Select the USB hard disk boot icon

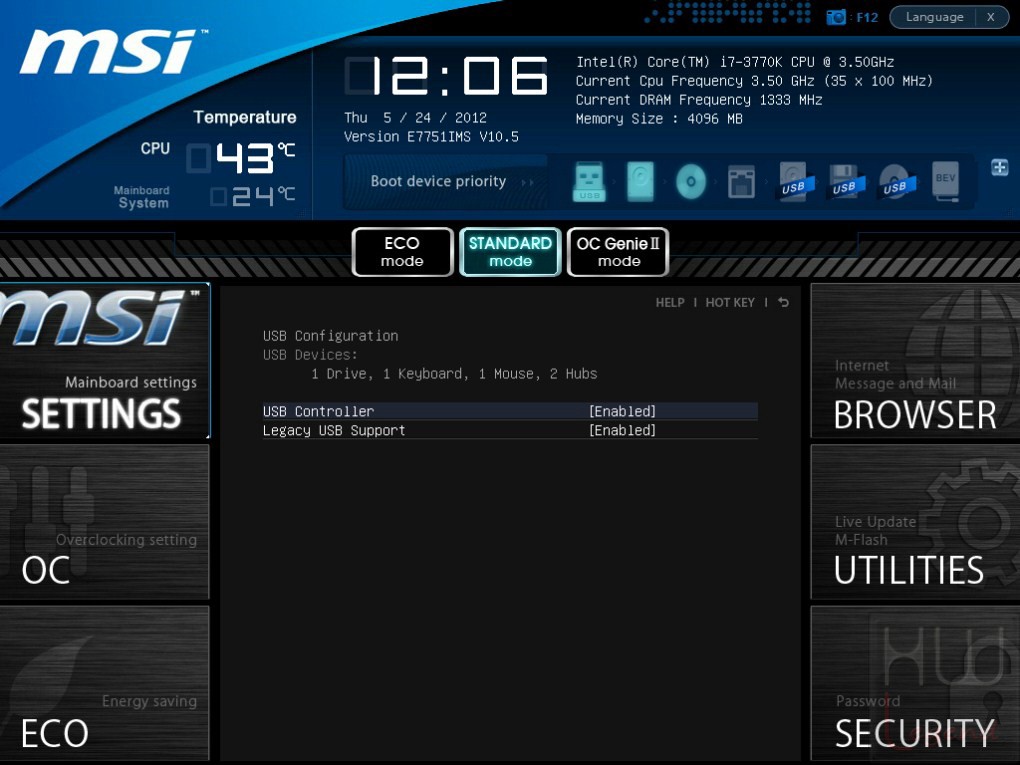click(x=796, y=181)
